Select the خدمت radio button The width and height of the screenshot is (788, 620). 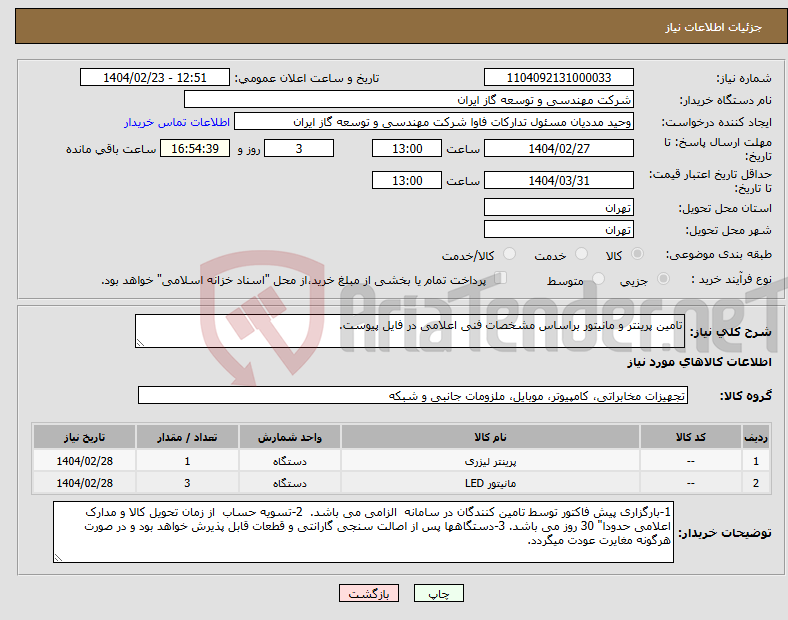(x=581, y=254)
